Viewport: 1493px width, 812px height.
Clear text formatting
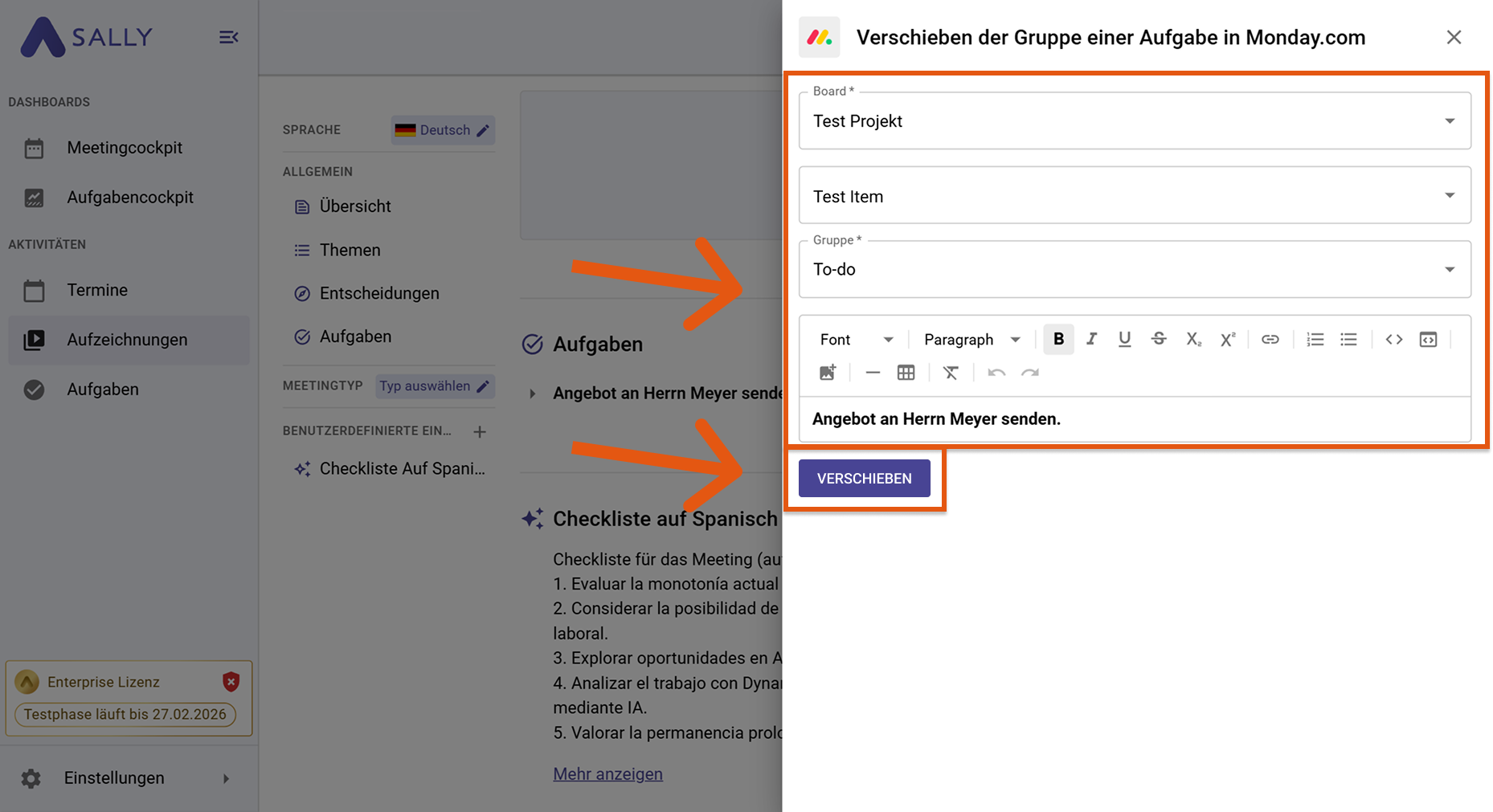[951, 373]
